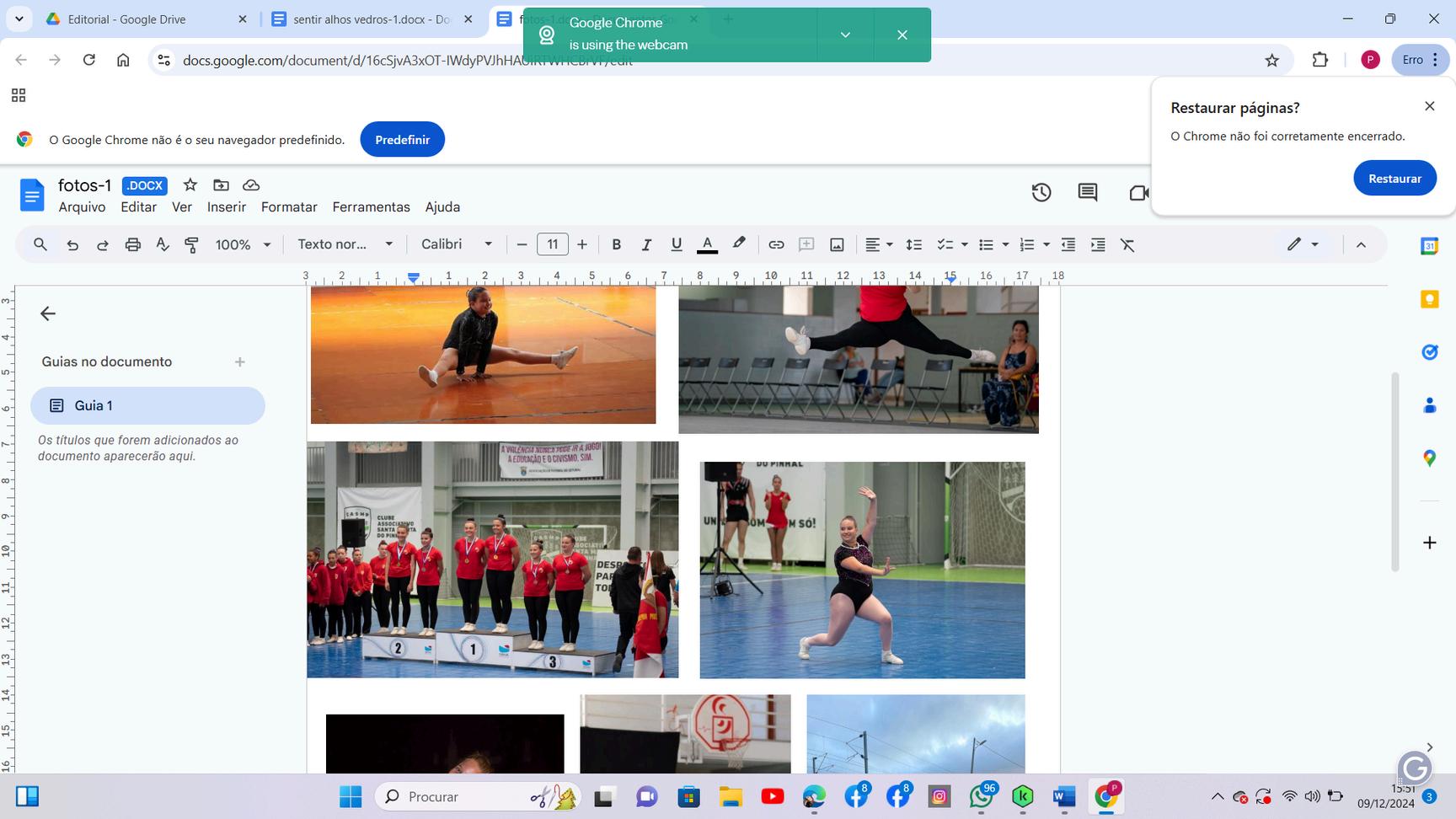The height and width of the screenshot is (819, 1456).
Task: Click the Erro profile button
Action: pos(1421,60)
